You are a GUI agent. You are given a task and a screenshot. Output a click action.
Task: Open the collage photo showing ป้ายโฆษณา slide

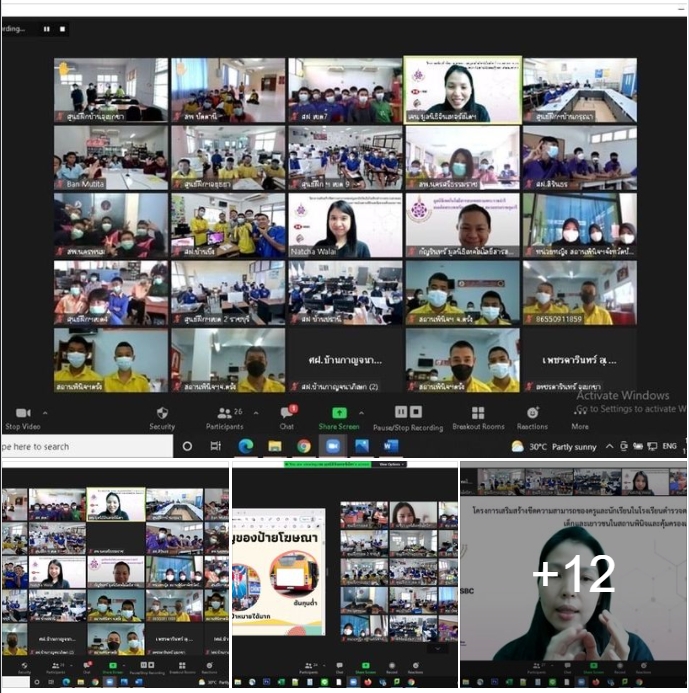coord(345,574)
